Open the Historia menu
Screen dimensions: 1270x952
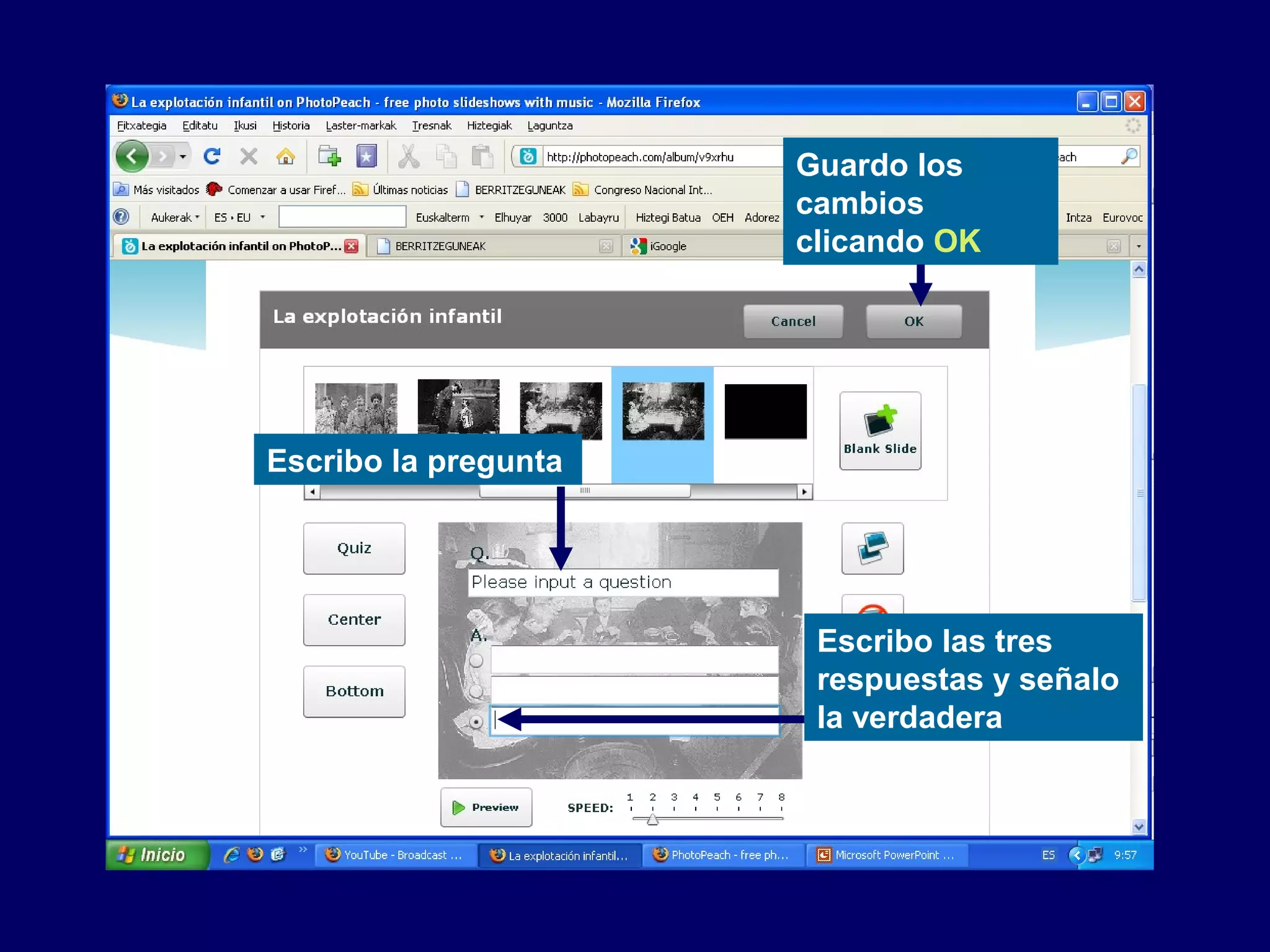[x=291, y=126]
